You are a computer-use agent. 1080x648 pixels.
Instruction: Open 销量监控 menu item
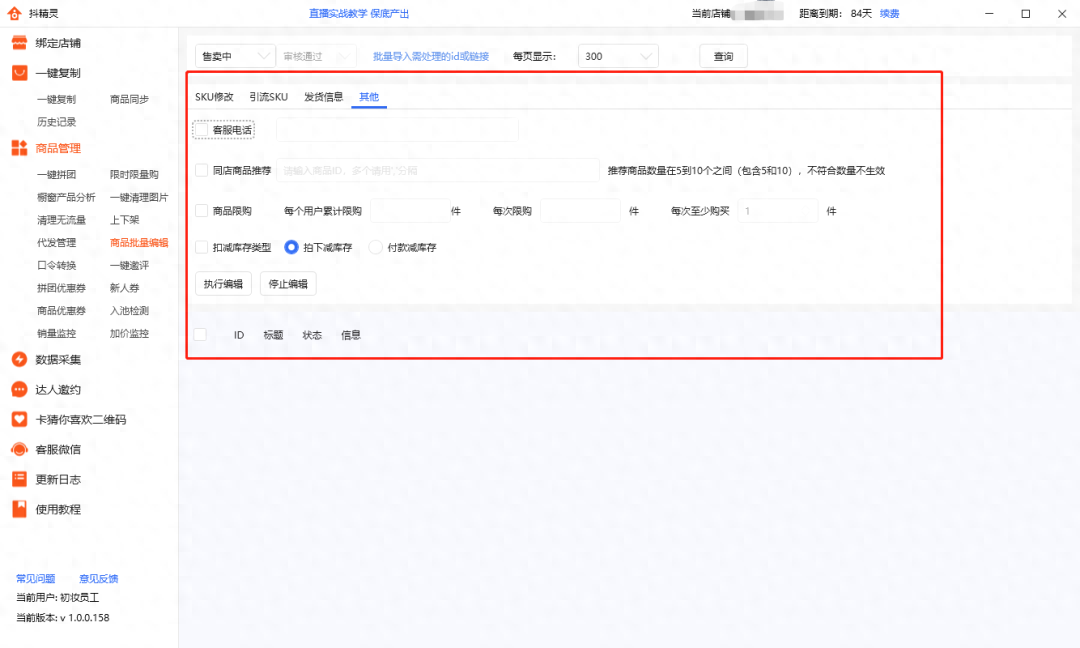click(56, 333)
